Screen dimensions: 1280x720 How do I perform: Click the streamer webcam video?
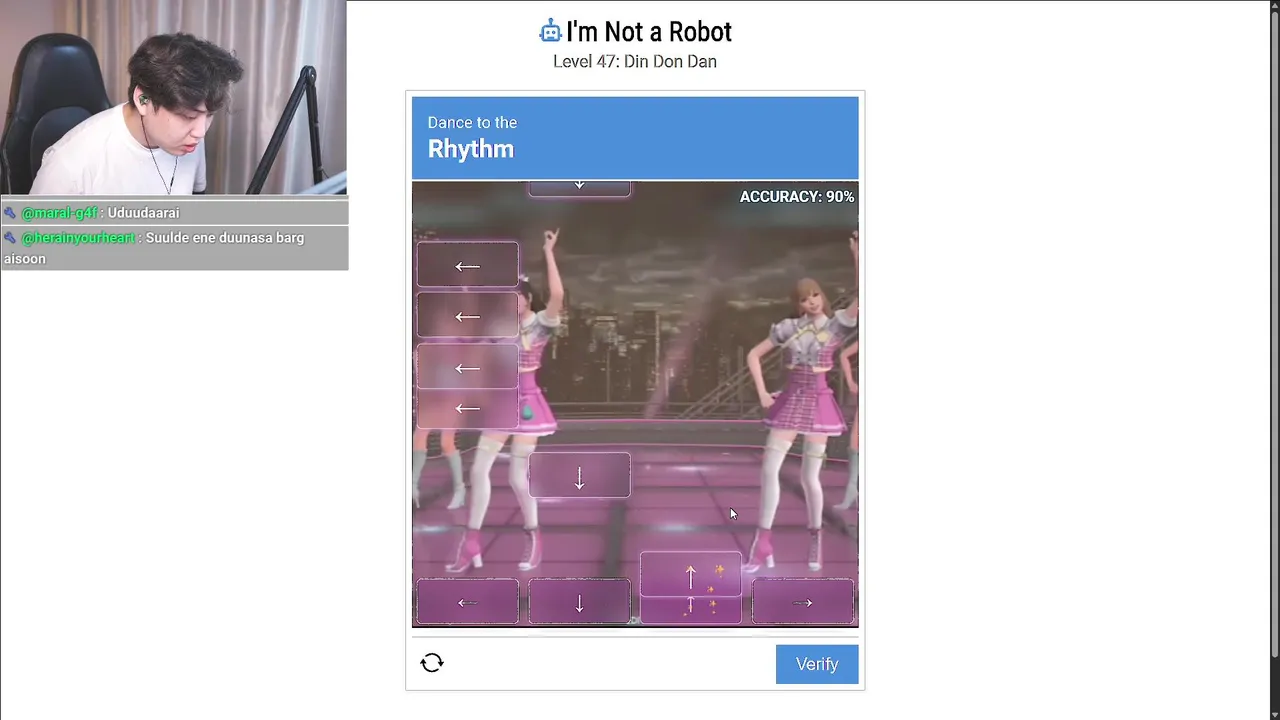click(x=173, y=97)
